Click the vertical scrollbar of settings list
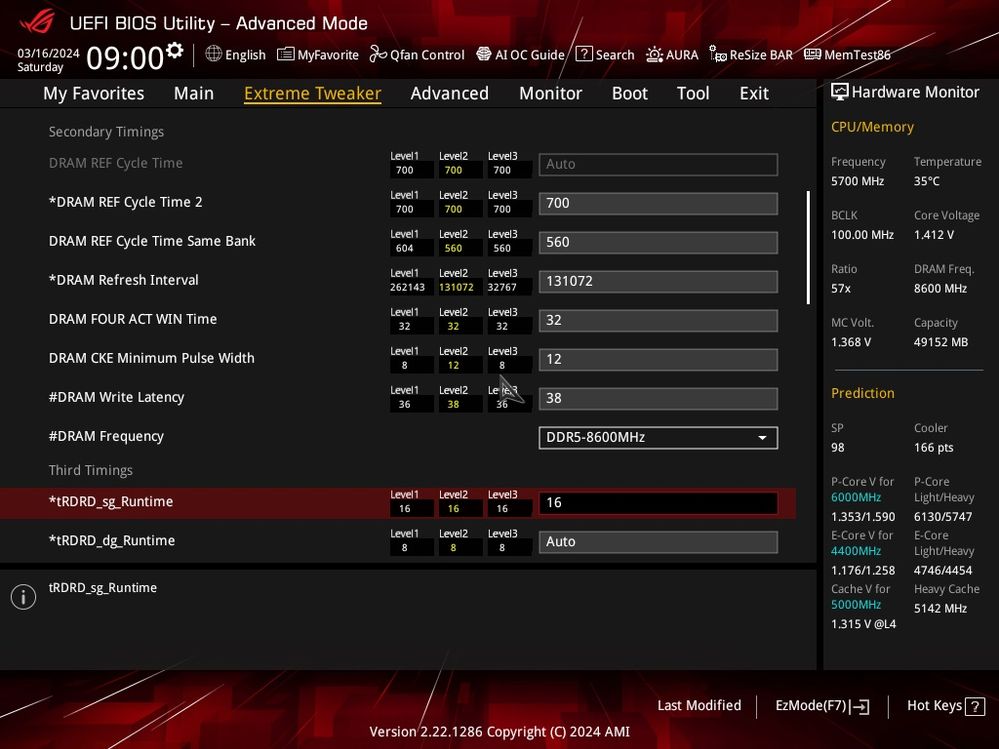This screenshot has height=749, width=999. pyautogui.click(x=809, y=247)
